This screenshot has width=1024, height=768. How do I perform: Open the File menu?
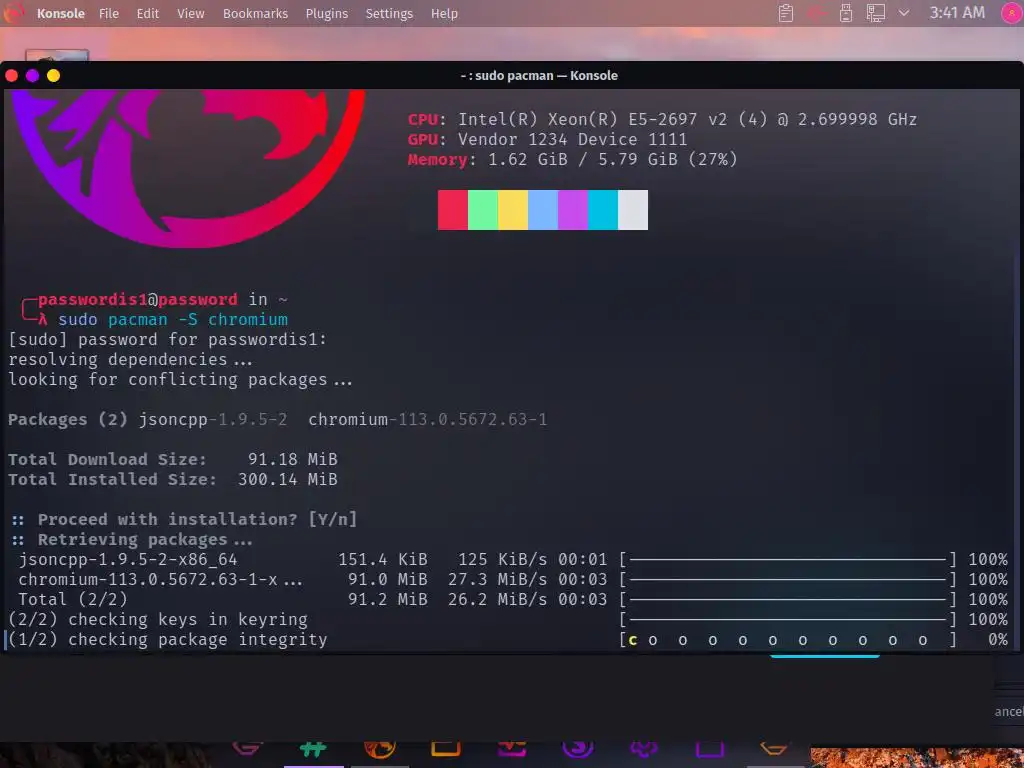click(109, 13)
